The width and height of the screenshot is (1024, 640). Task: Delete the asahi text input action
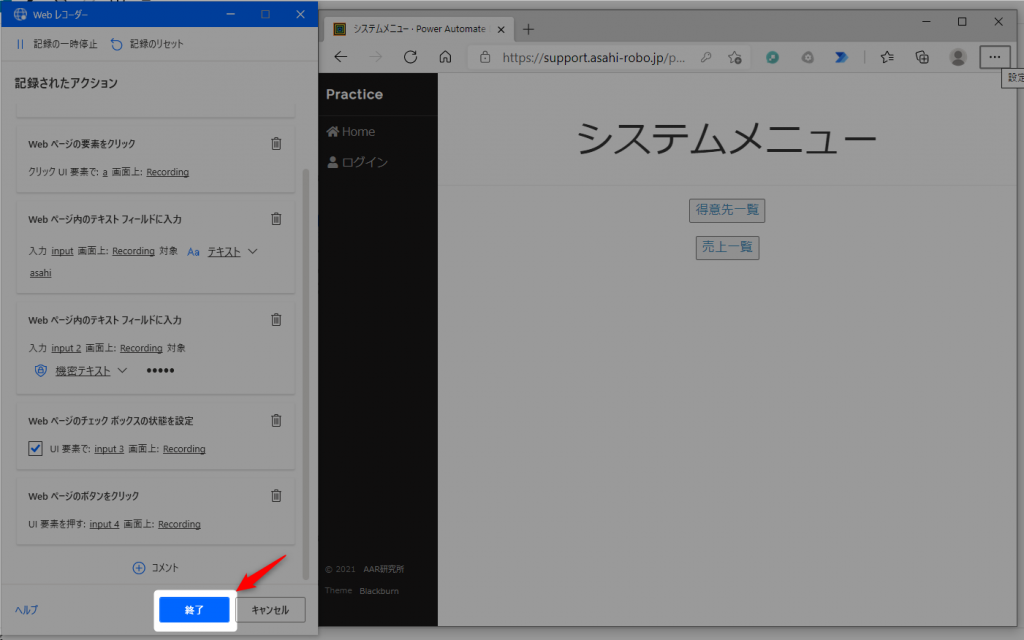click(276, 219)
